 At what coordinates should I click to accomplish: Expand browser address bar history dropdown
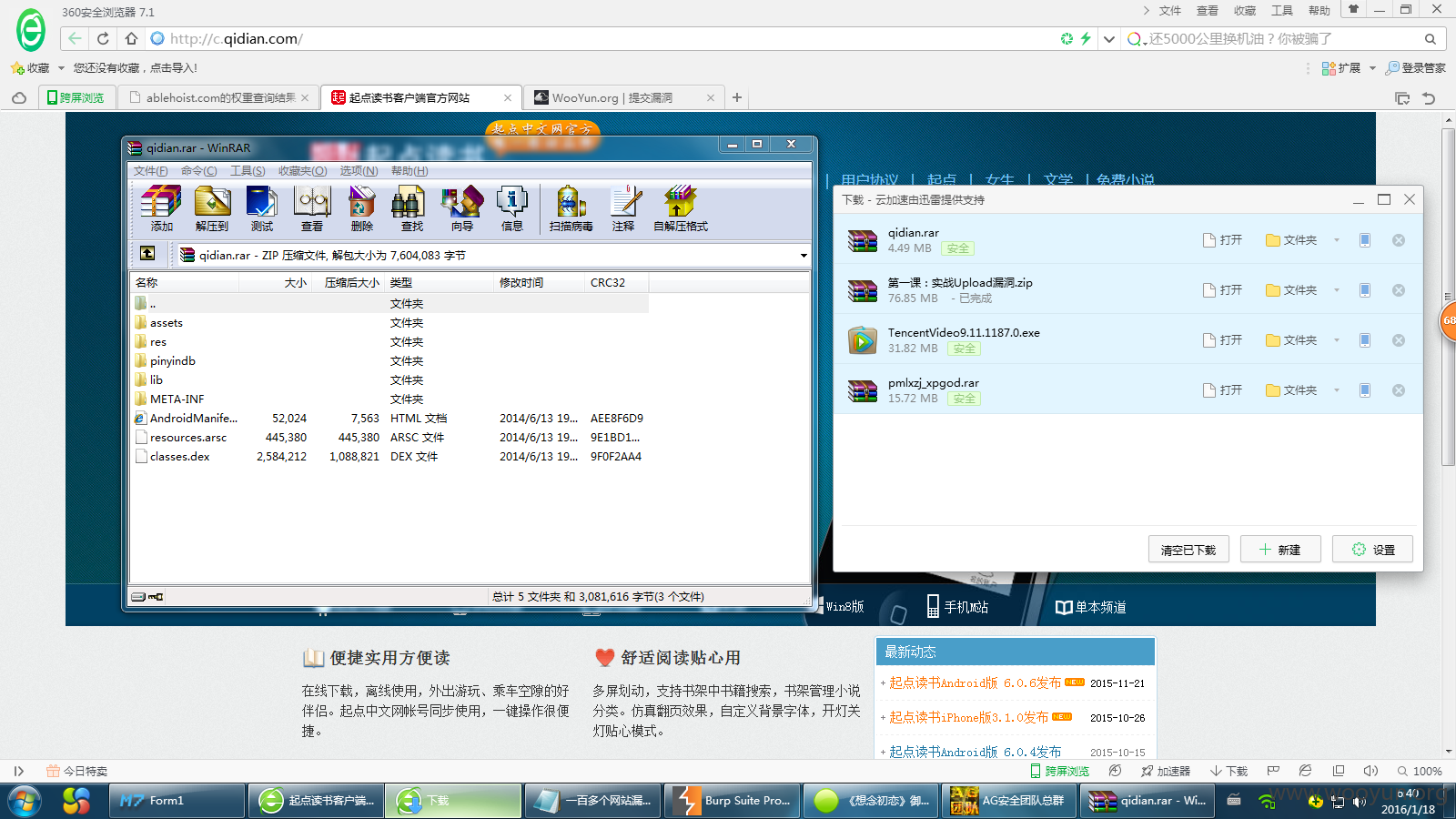coord(1108,39)
